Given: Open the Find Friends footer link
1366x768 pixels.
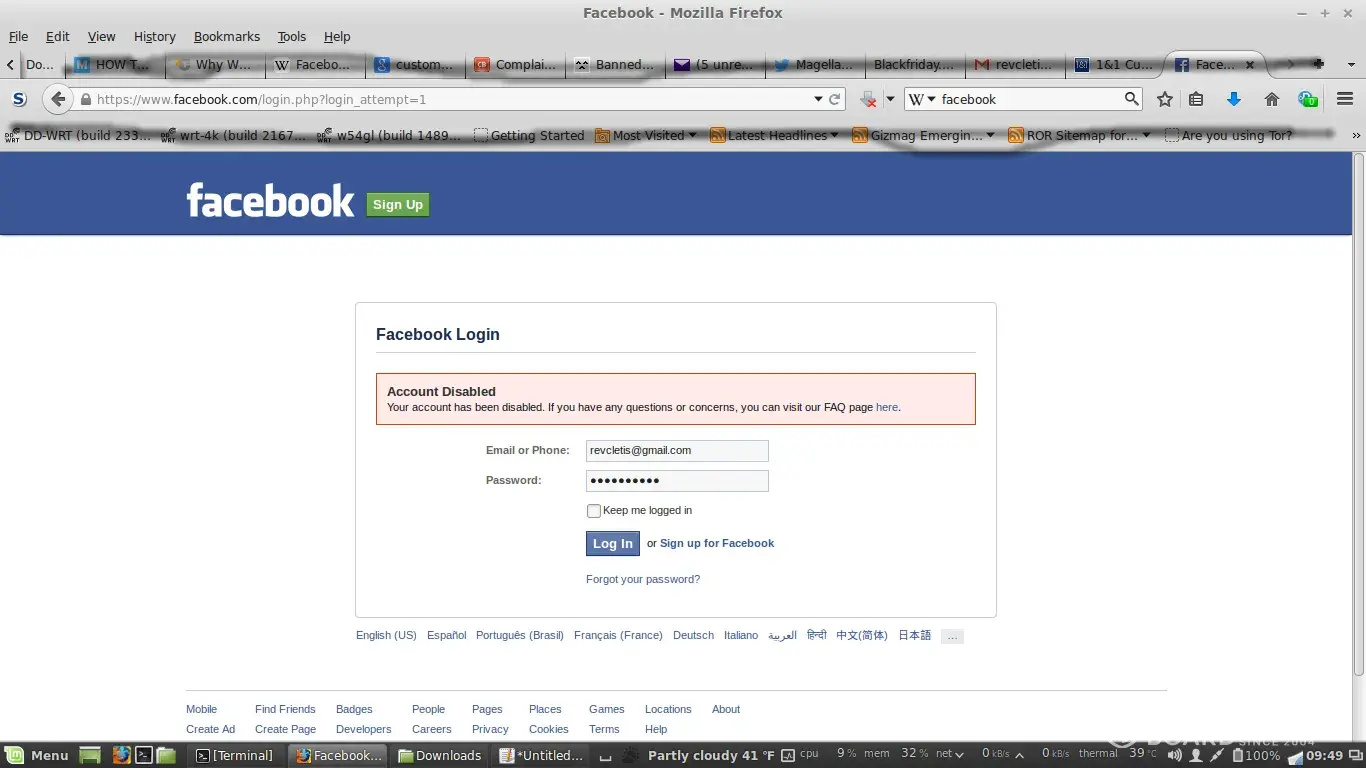Looking at the screenshot, I should click(x=285, y=710).
